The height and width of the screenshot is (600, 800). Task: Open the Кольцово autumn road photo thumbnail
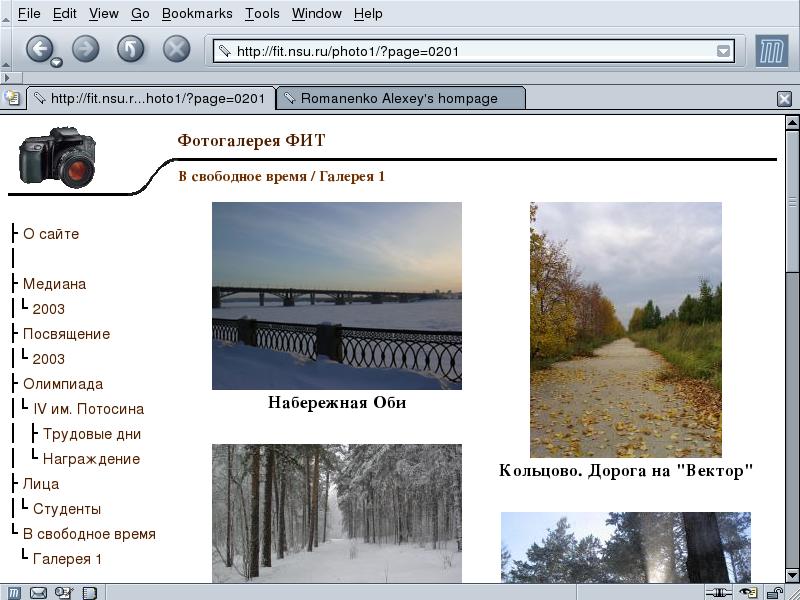click(x=626, y=330)
